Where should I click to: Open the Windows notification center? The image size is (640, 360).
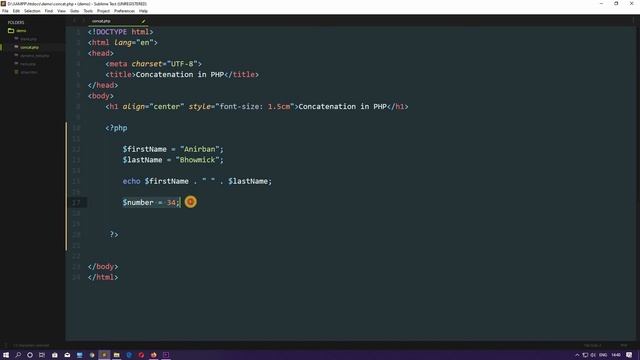(629, 355)
